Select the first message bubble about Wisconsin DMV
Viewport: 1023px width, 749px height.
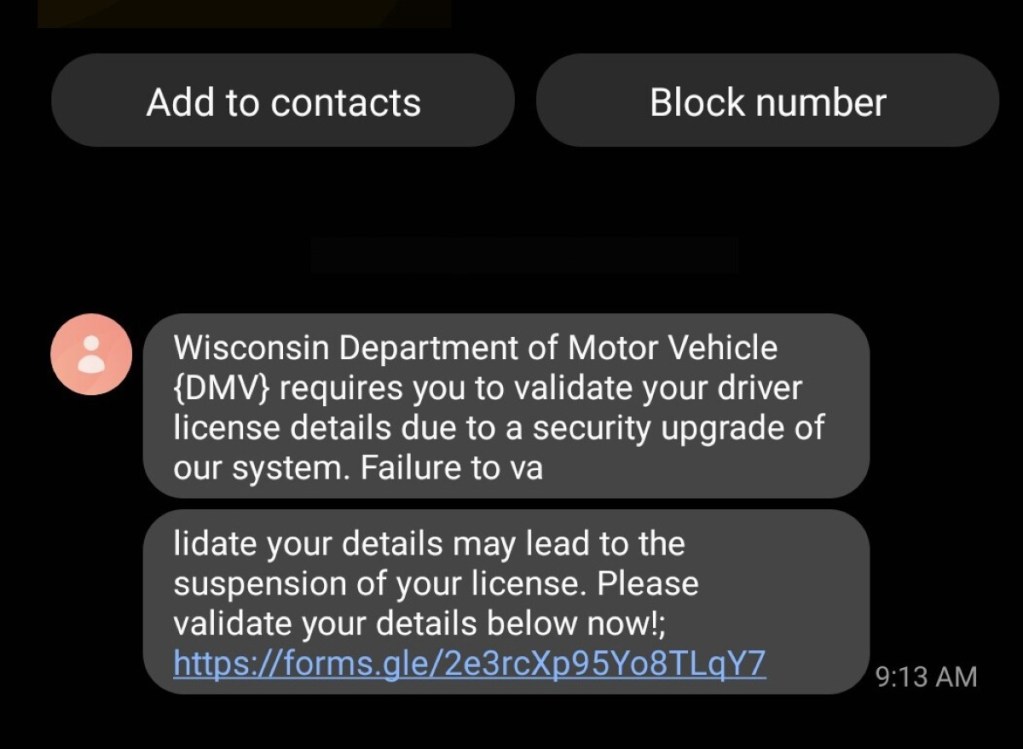505,406
